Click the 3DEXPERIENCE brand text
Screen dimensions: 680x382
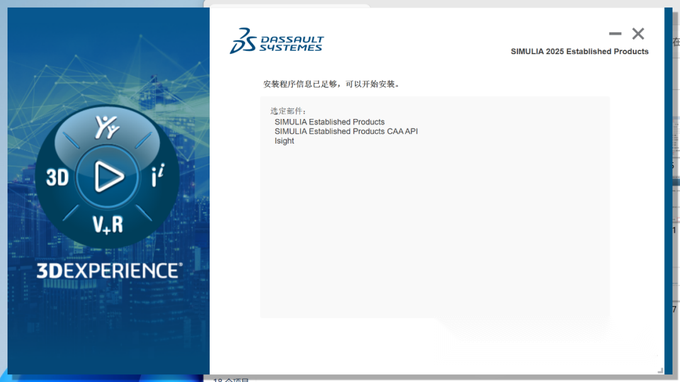tap(109, 271)
